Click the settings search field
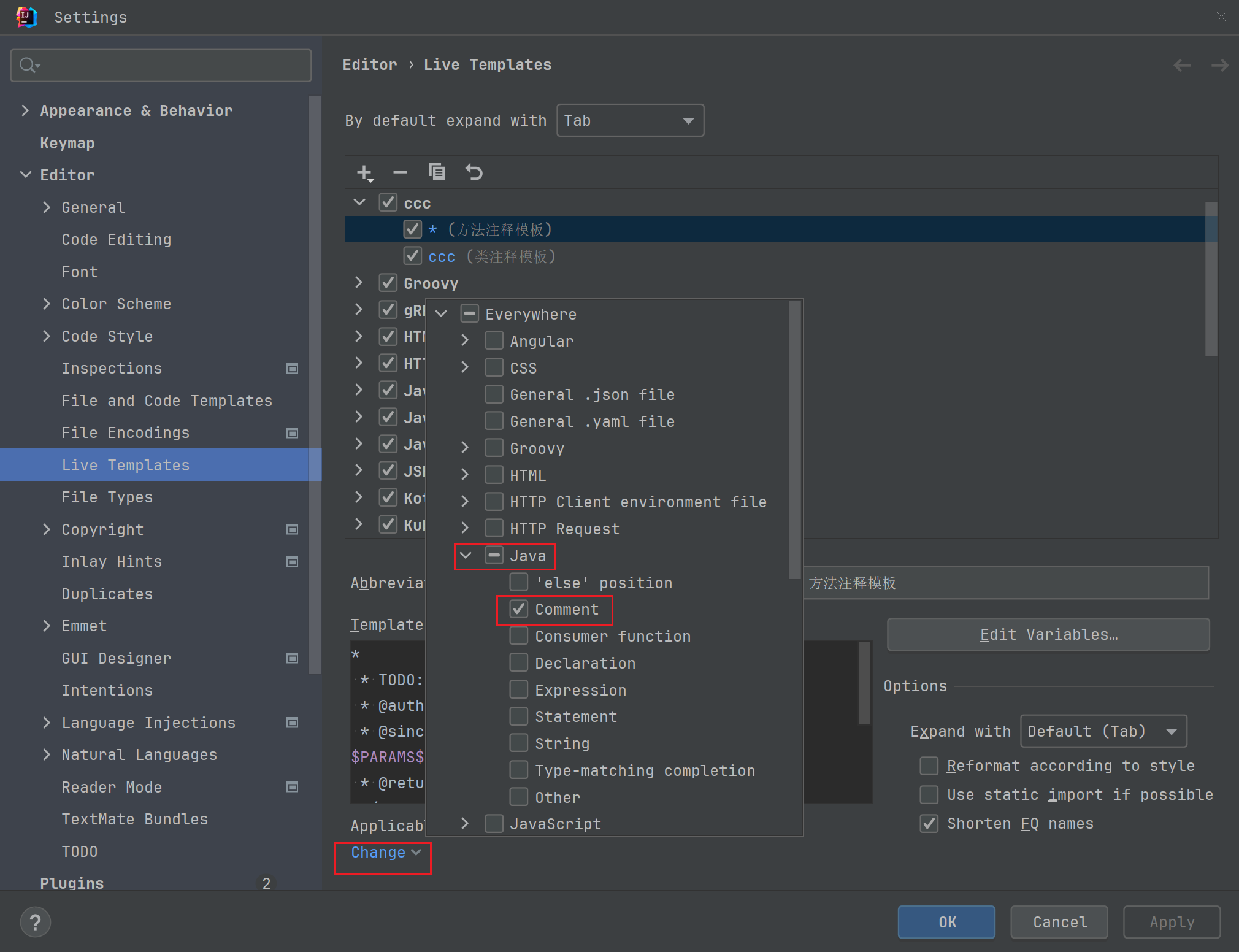Viewport: 1239px width, 952px height. [x=161, y=65]
